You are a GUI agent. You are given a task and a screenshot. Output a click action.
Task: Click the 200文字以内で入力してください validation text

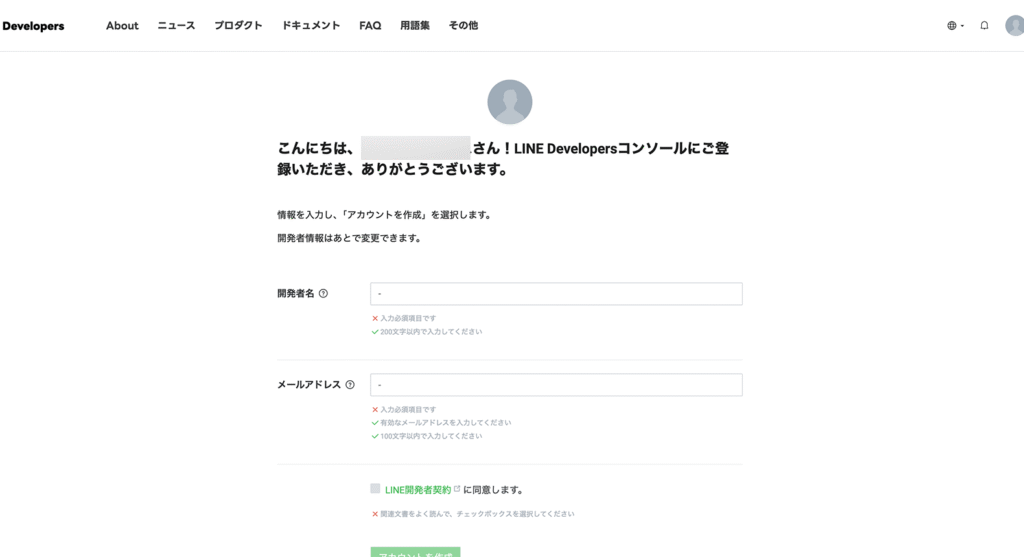(431, 332)
